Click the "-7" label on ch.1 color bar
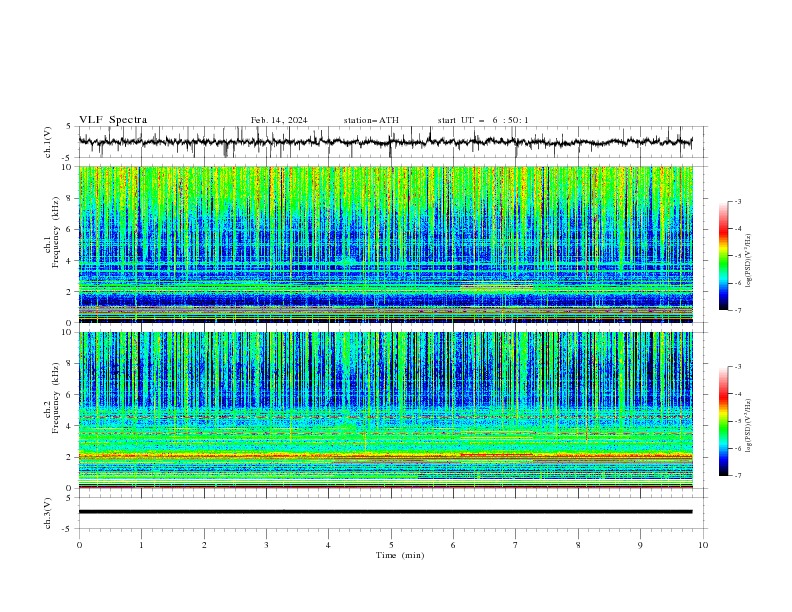This screenshot has width=792, height=612. point(737,310)
